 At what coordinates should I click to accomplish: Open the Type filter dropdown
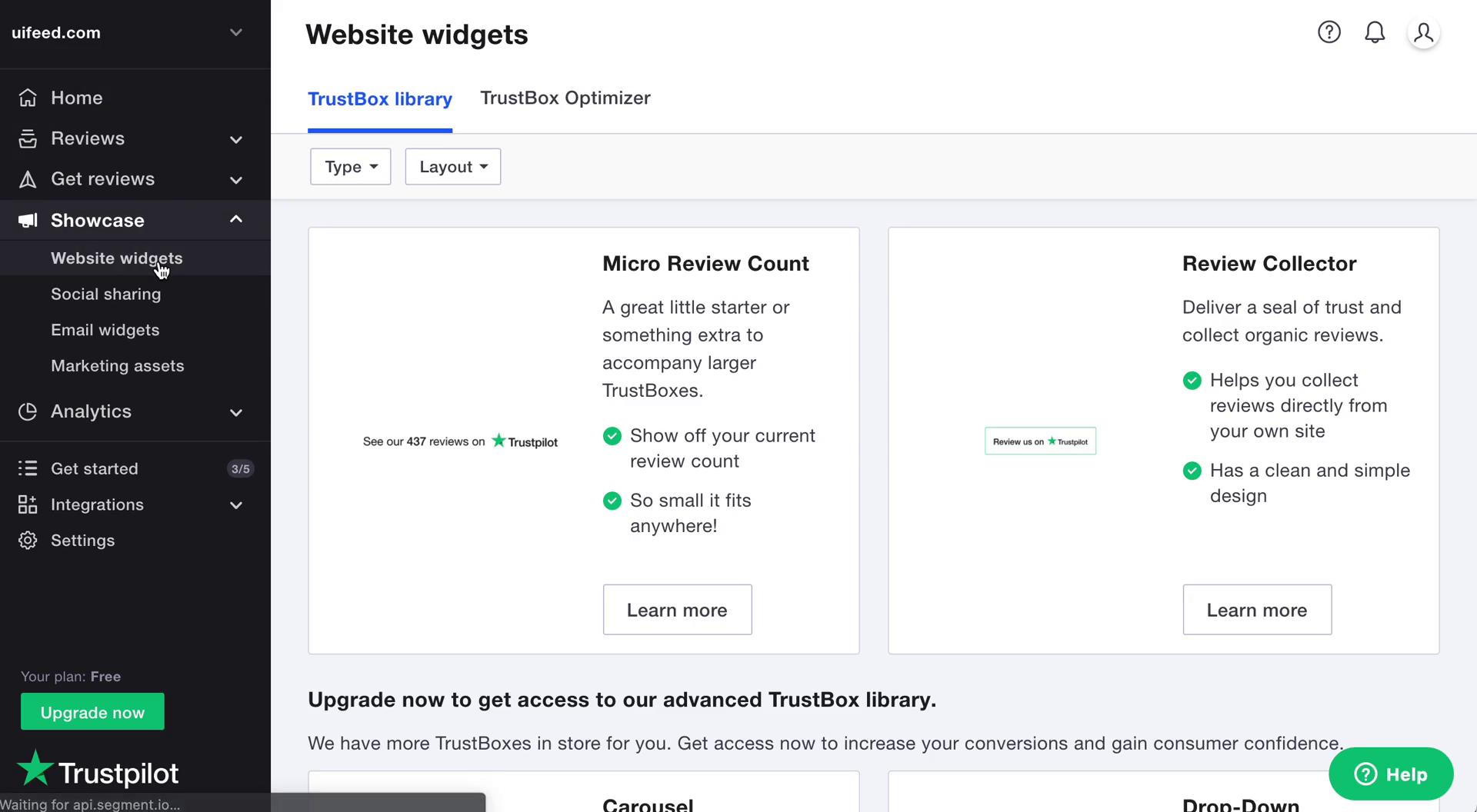coord(351,167)
